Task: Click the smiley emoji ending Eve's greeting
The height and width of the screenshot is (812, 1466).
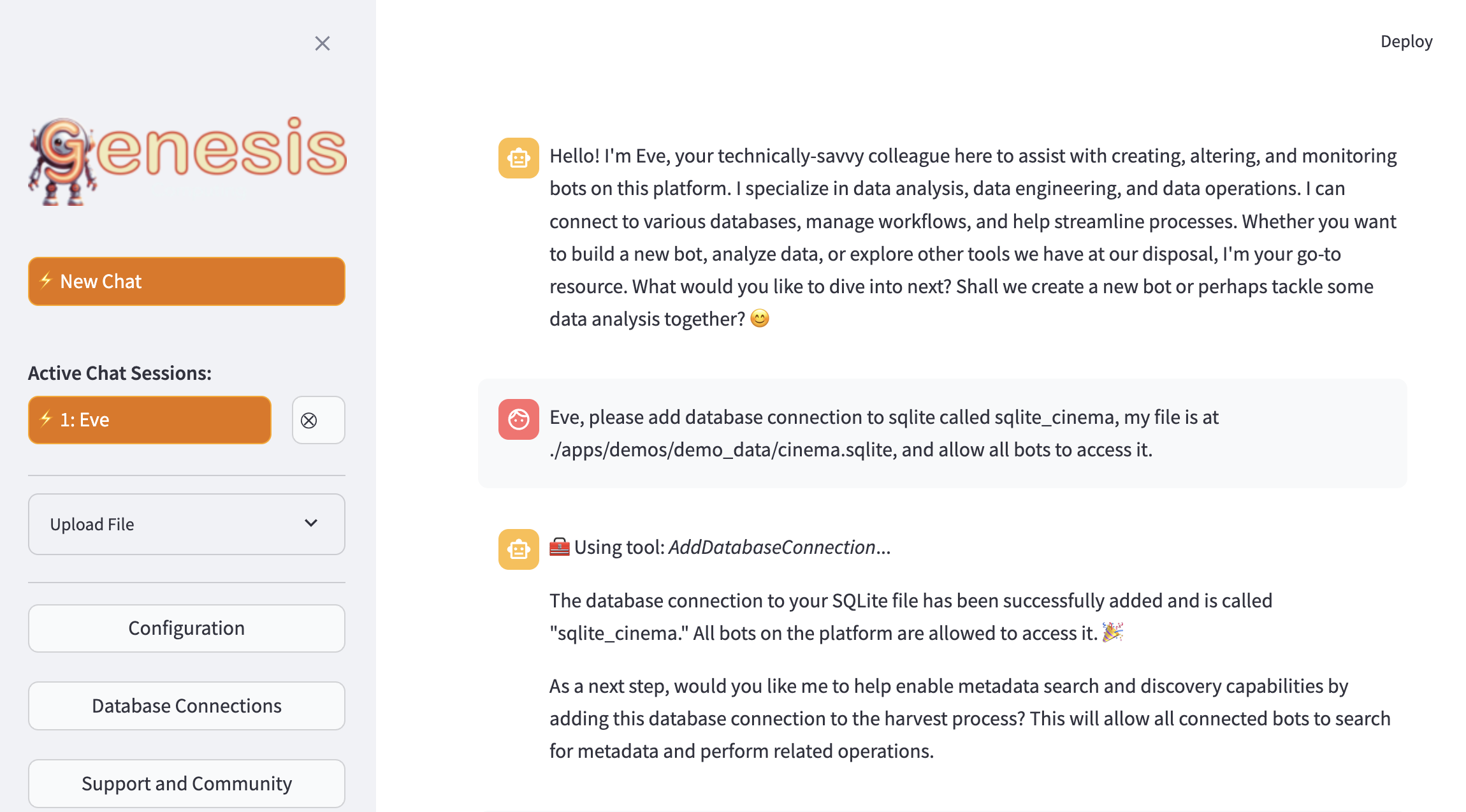Action: (759, 318)
